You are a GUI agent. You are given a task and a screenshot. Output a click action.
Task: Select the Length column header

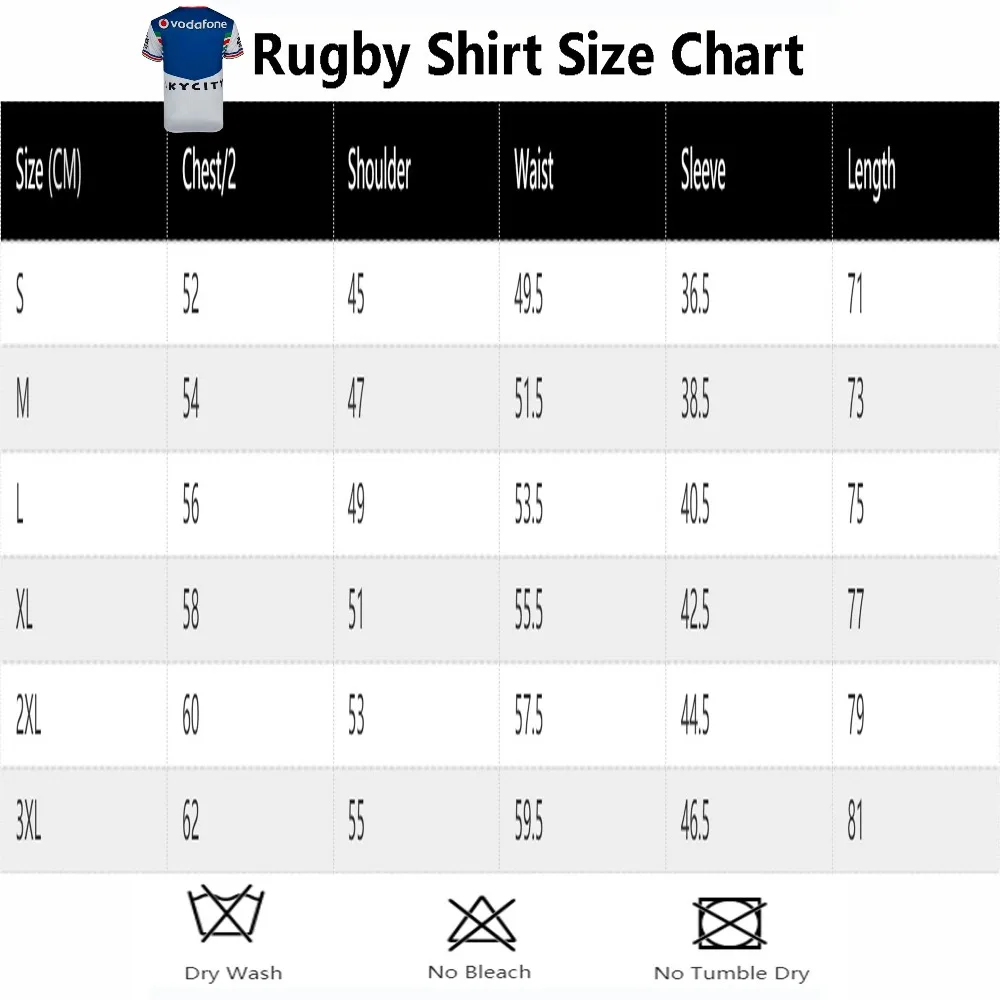(871, 173)
